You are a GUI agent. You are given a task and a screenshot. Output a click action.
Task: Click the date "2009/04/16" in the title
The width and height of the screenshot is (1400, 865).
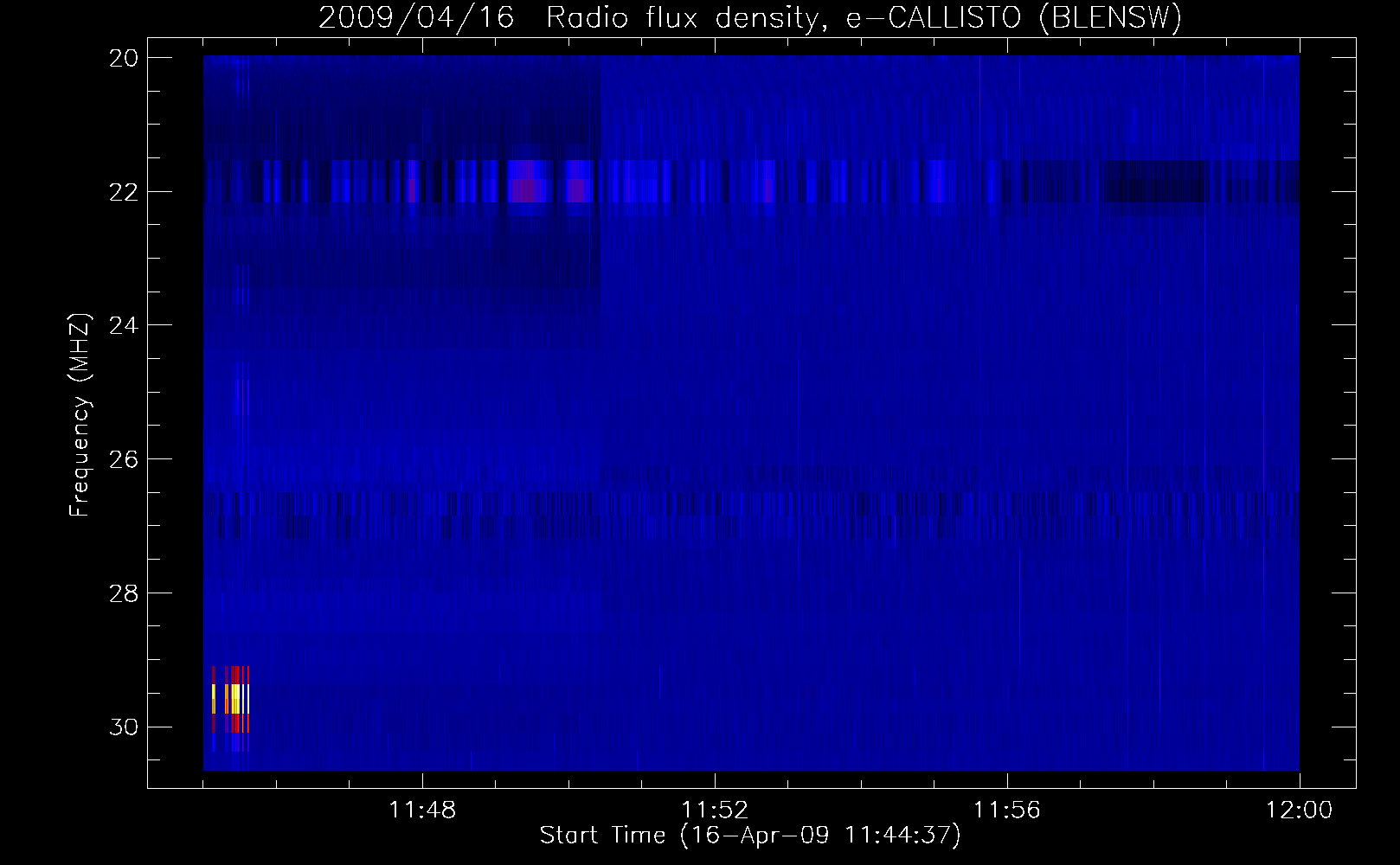click(416, 17)
